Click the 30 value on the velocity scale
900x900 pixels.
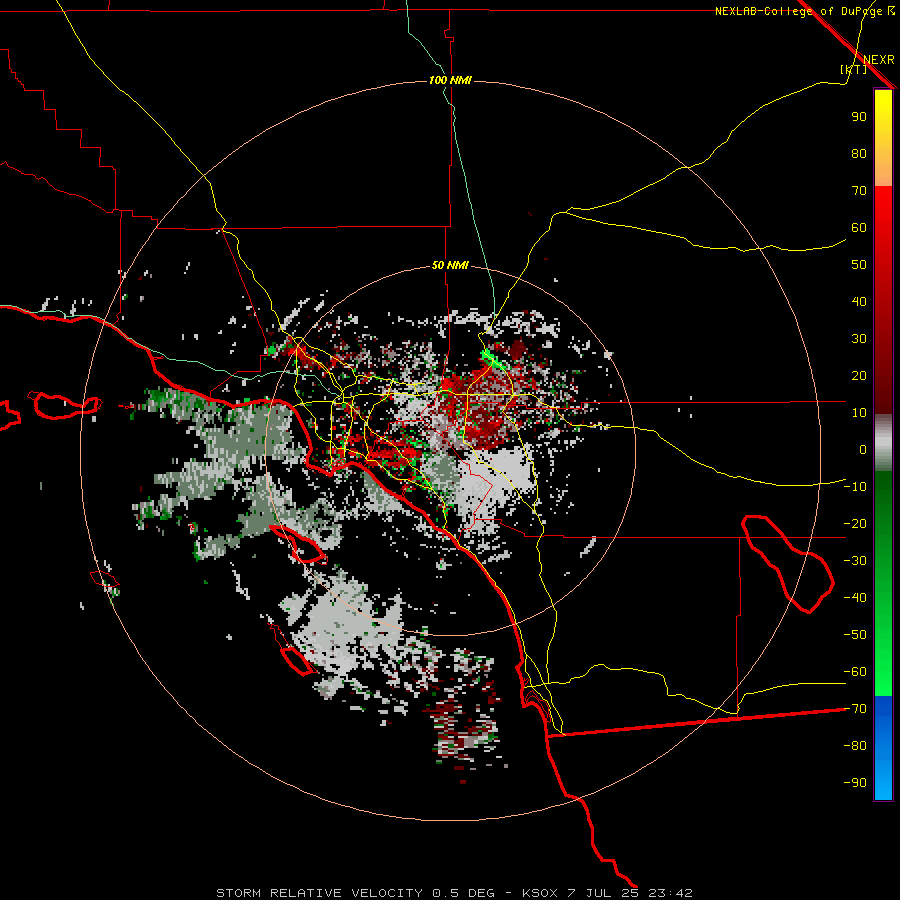click(x=859, y=339)
